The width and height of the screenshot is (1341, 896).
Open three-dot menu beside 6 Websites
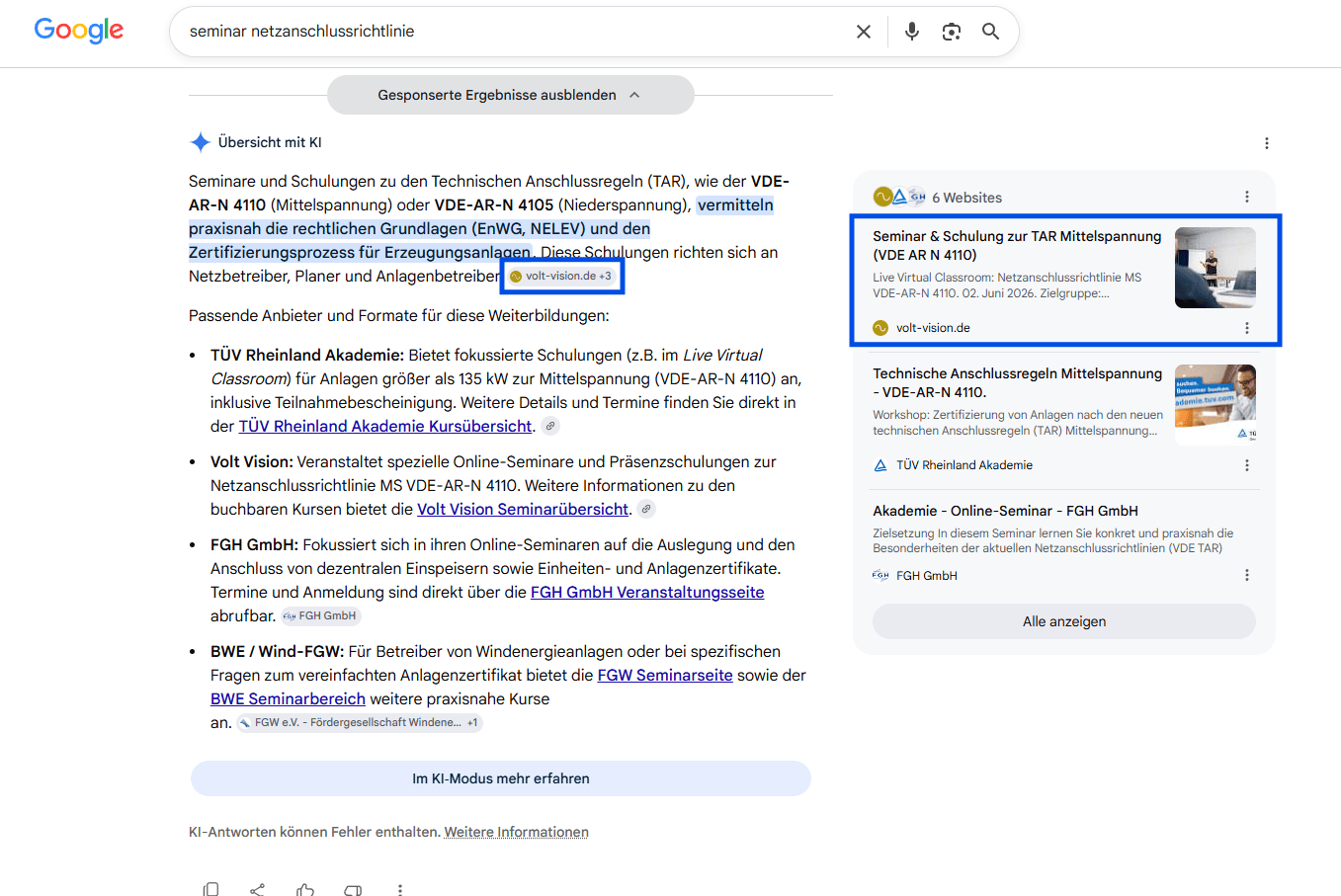tap(1247, 197)
